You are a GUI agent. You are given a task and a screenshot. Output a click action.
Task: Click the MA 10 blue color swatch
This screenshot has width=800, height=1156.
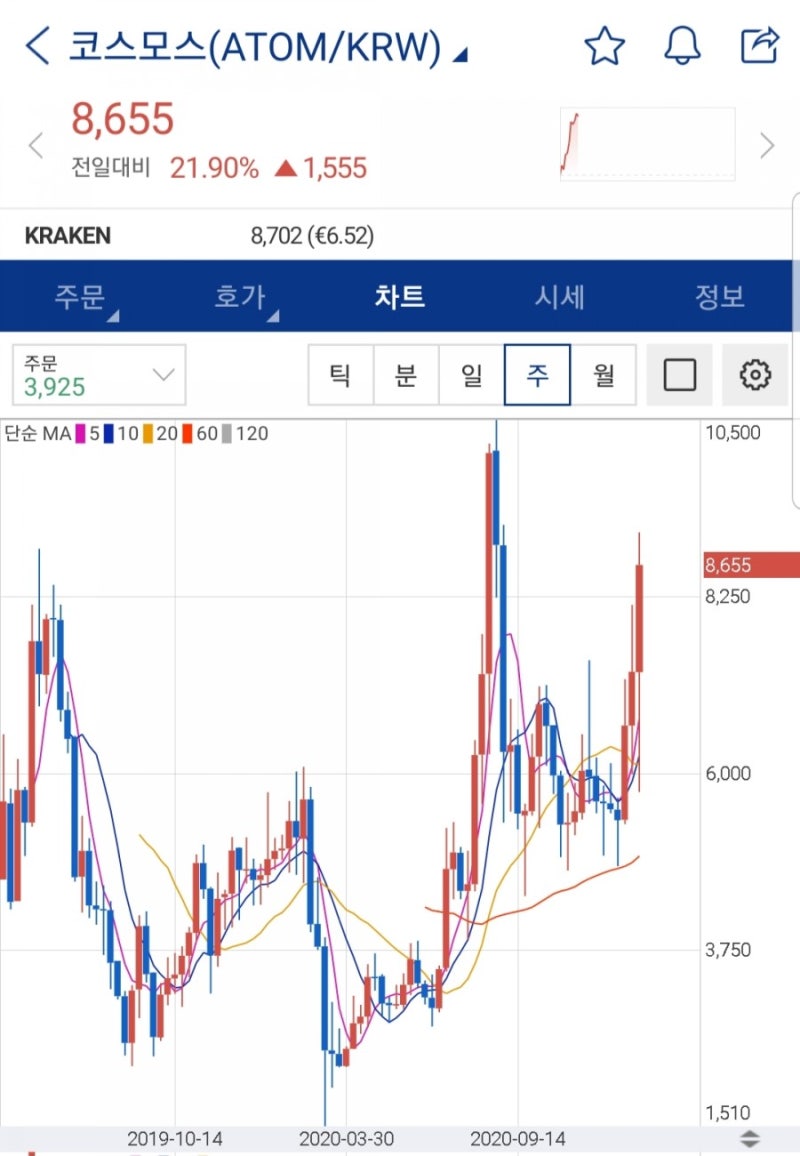(x=108, y=434)
